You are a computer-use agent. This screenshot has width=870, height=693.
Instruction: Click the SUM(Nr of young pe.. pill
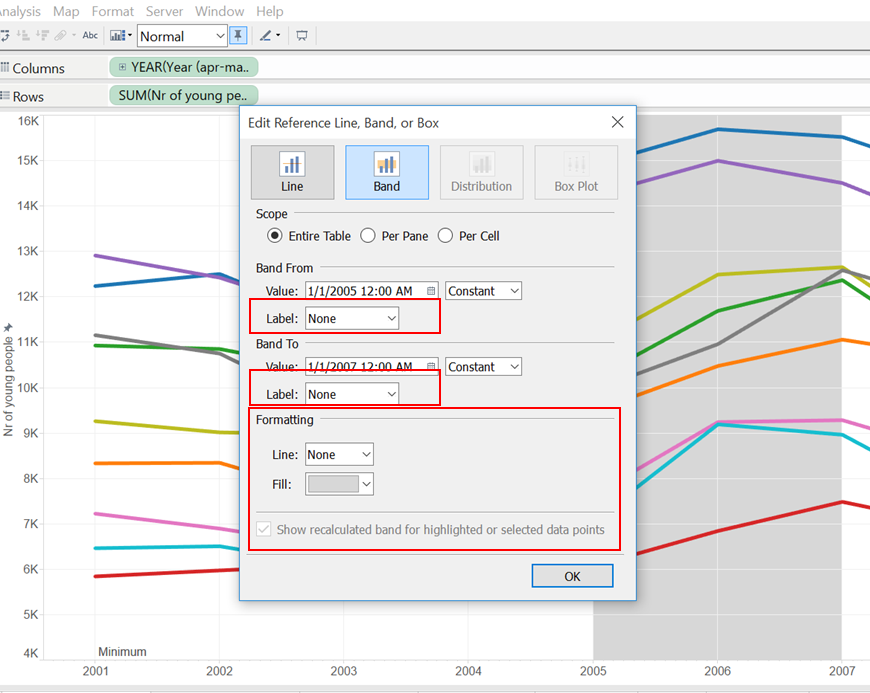(x=184, y=95)
